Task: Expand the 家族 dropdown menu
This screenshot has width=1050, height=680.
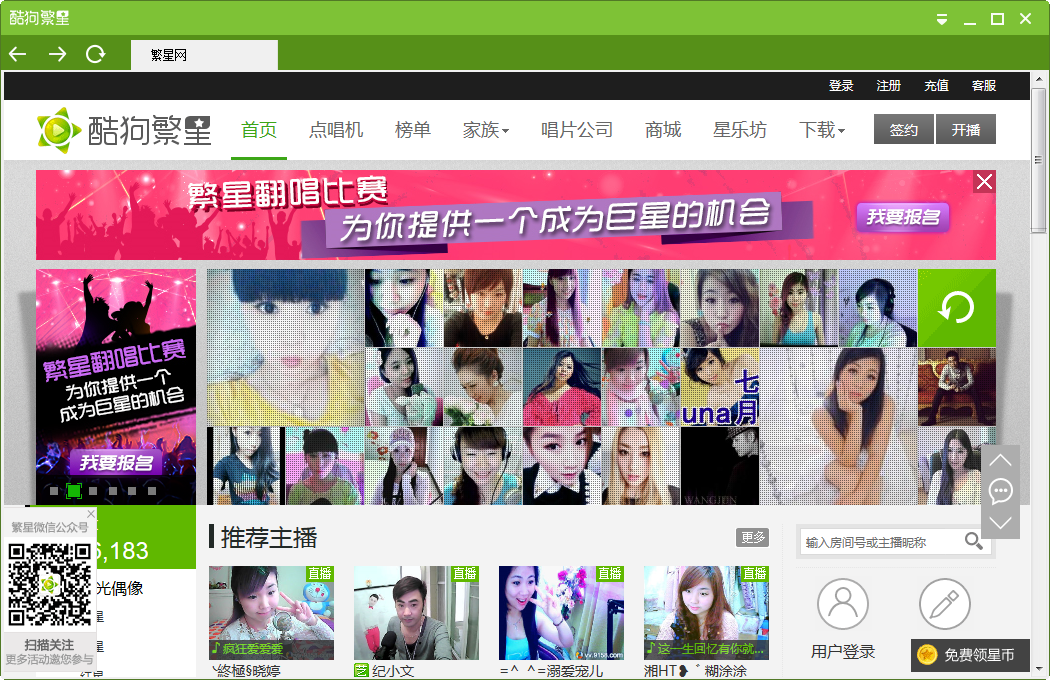Action: pos(486,130)
